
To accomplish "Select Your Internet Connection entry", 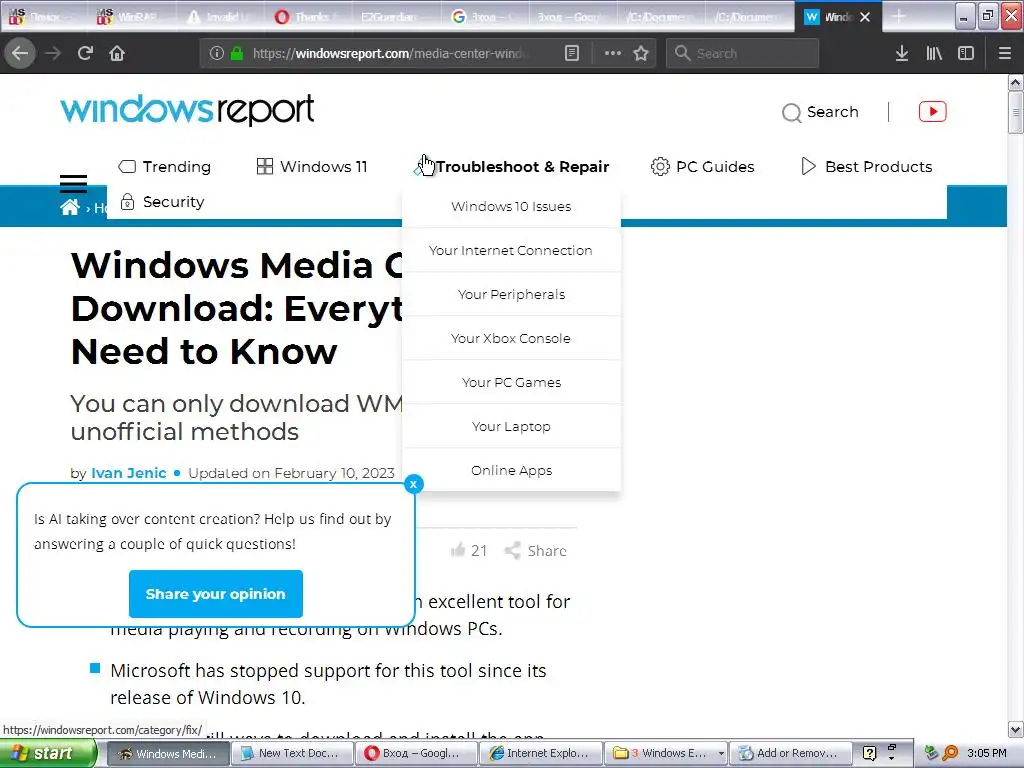I will pyautogui.click(x=511, y=250).
